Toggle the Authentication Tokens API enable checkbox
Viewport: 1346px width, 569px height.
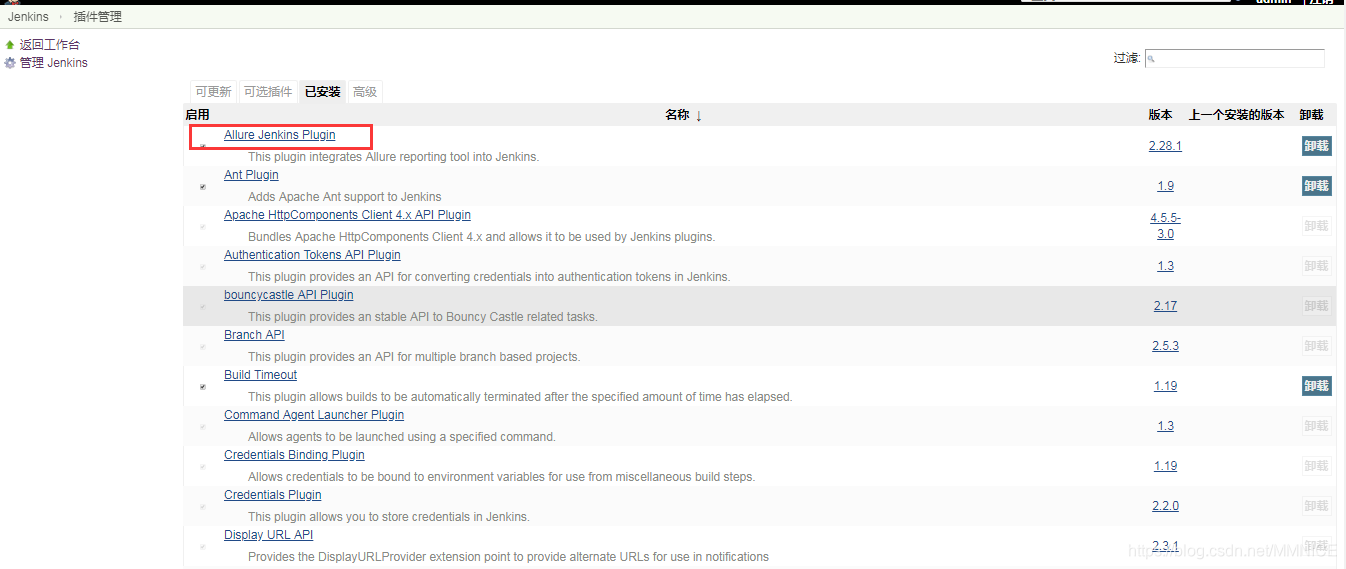[x=203, y=266]
